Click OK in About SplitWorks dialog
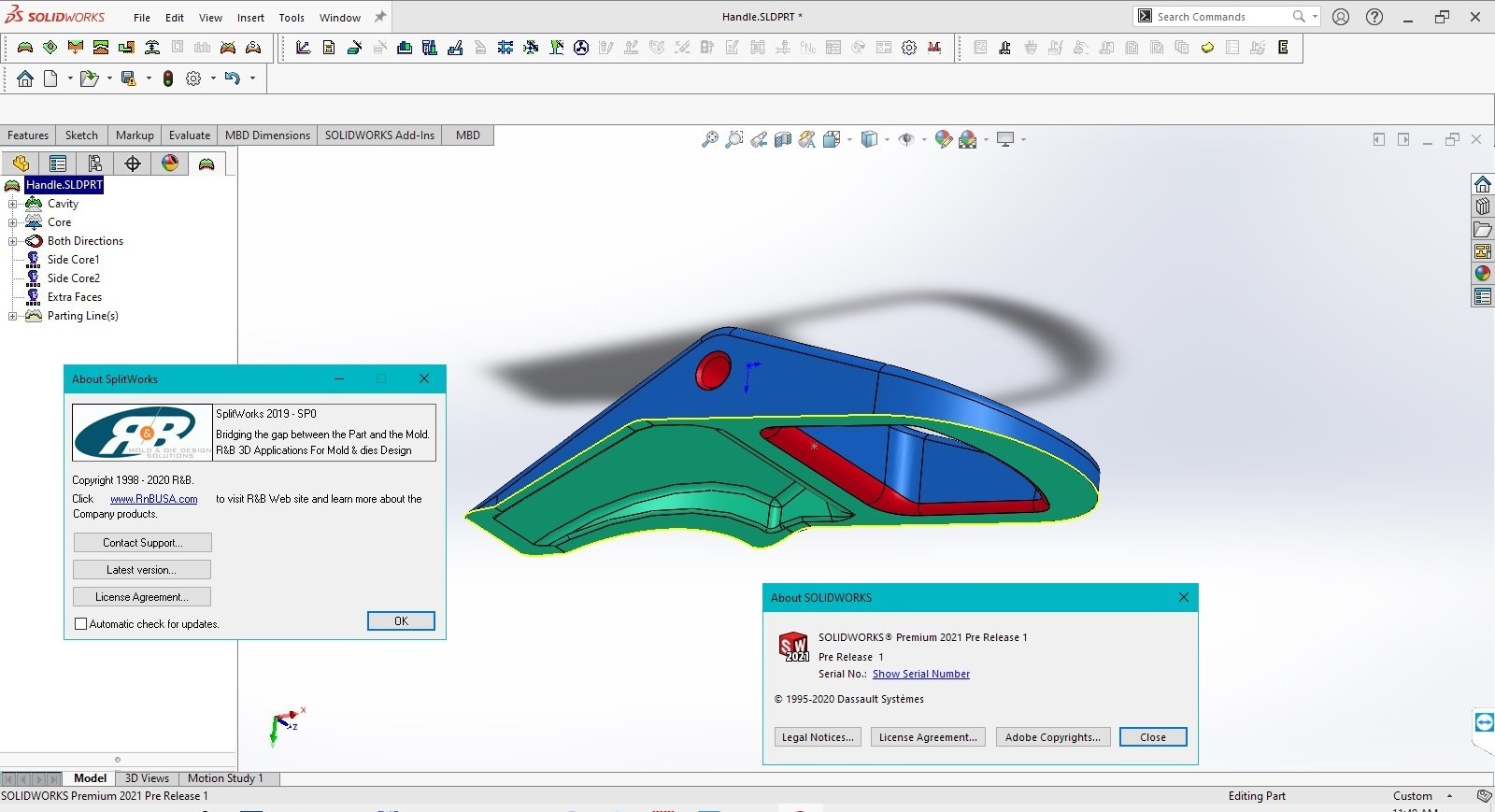 tap(401, 621)
